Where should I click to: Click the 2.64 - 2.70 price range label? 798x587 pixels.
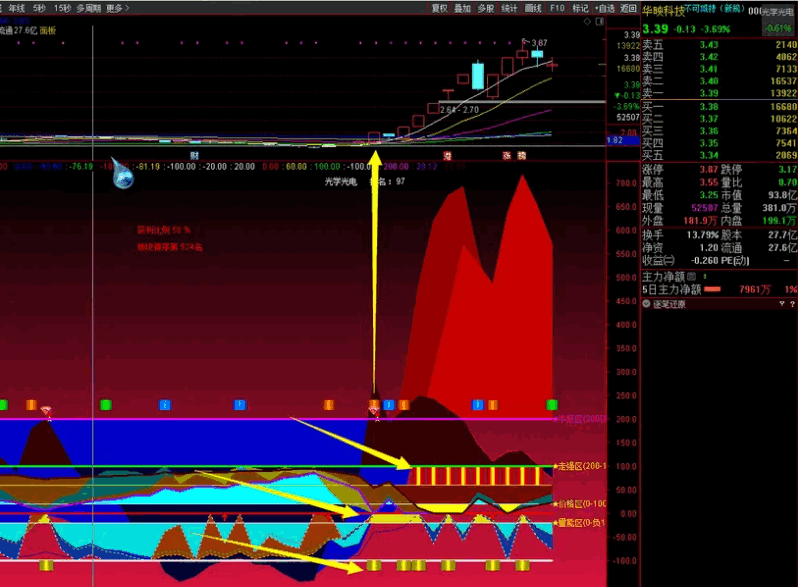(x=459, y=109)
